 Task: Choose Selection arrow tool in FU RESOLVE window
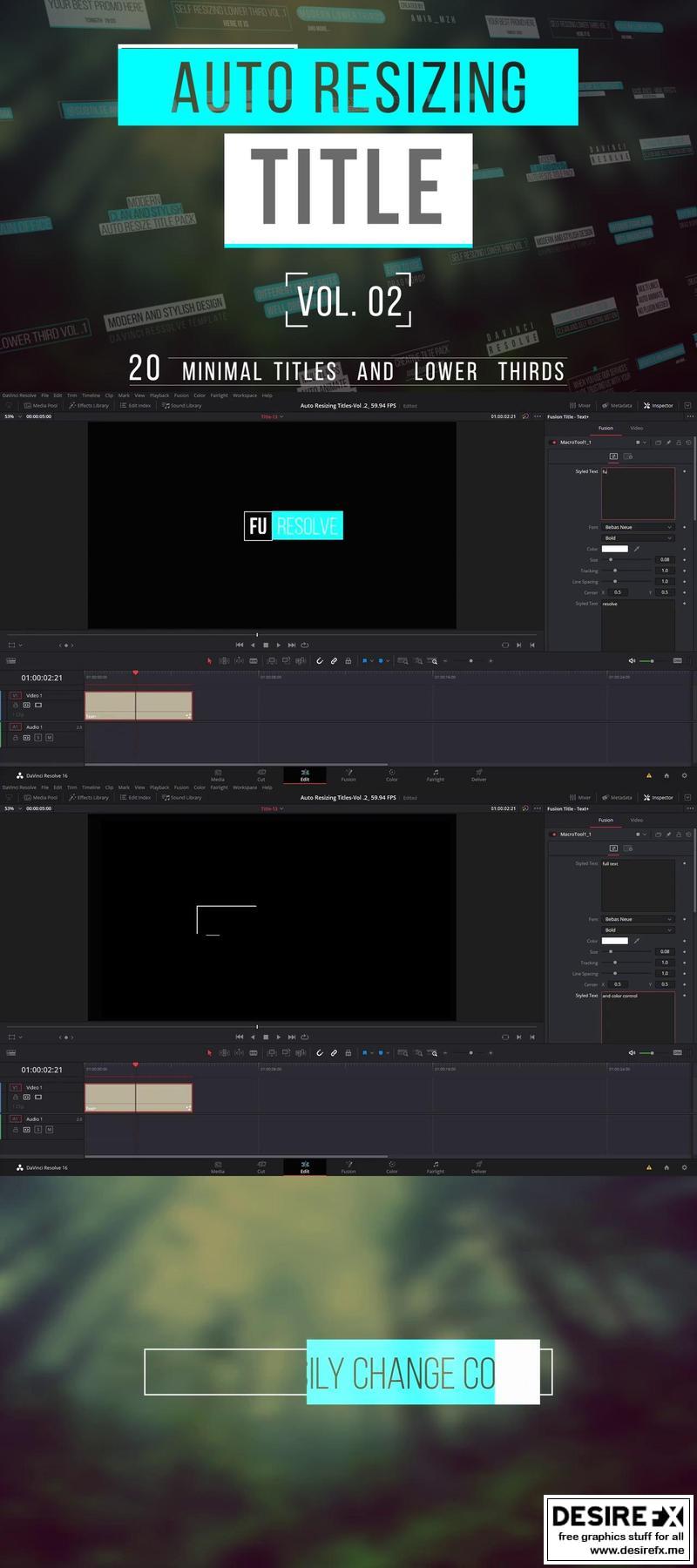pyautogui.click(x=209, y=661)
